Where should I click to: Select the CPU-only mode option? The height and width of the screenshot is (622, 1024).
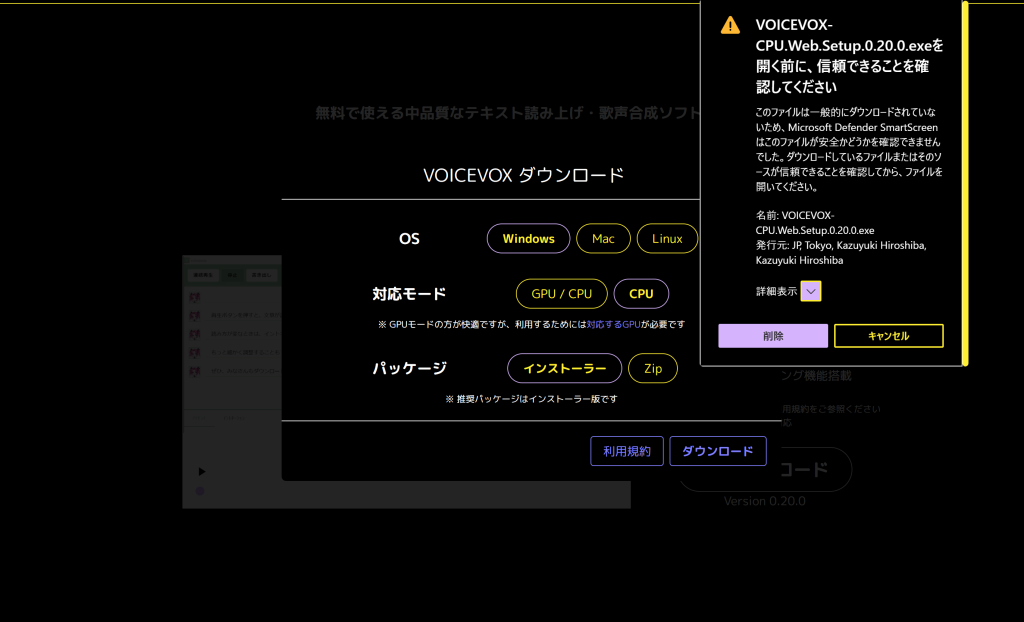coord(641,294)
